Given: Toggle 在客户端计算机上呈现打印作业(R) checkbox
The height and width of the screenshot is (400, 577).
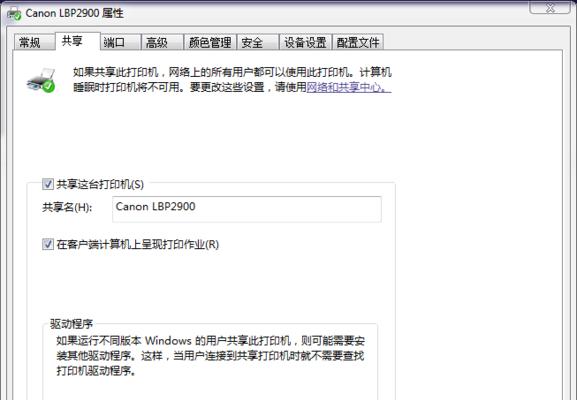Looking at the screenshot, I should point(48,244).
